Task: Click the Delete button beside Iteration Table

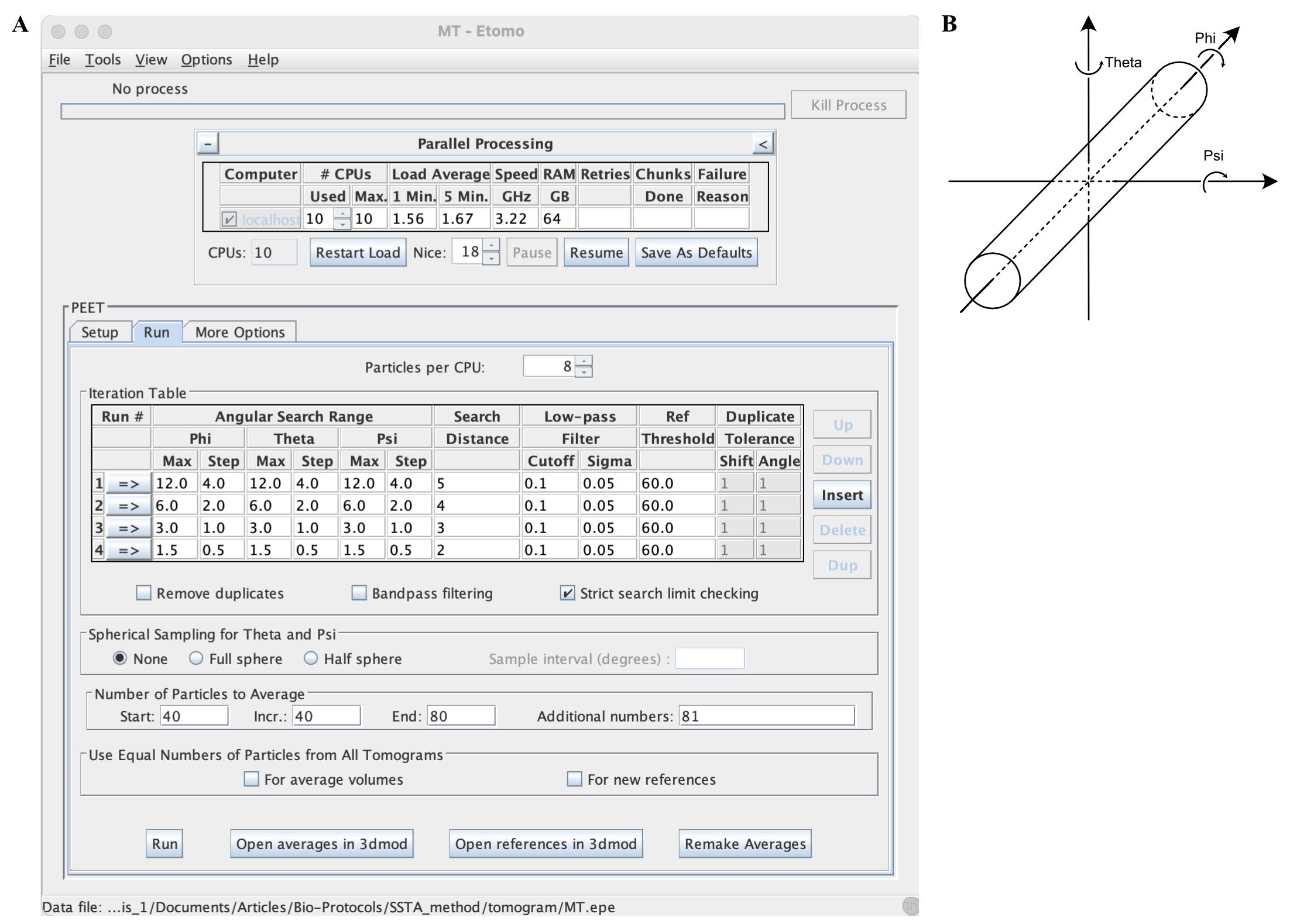Action: pyautogui.click(x=842, y=530)
